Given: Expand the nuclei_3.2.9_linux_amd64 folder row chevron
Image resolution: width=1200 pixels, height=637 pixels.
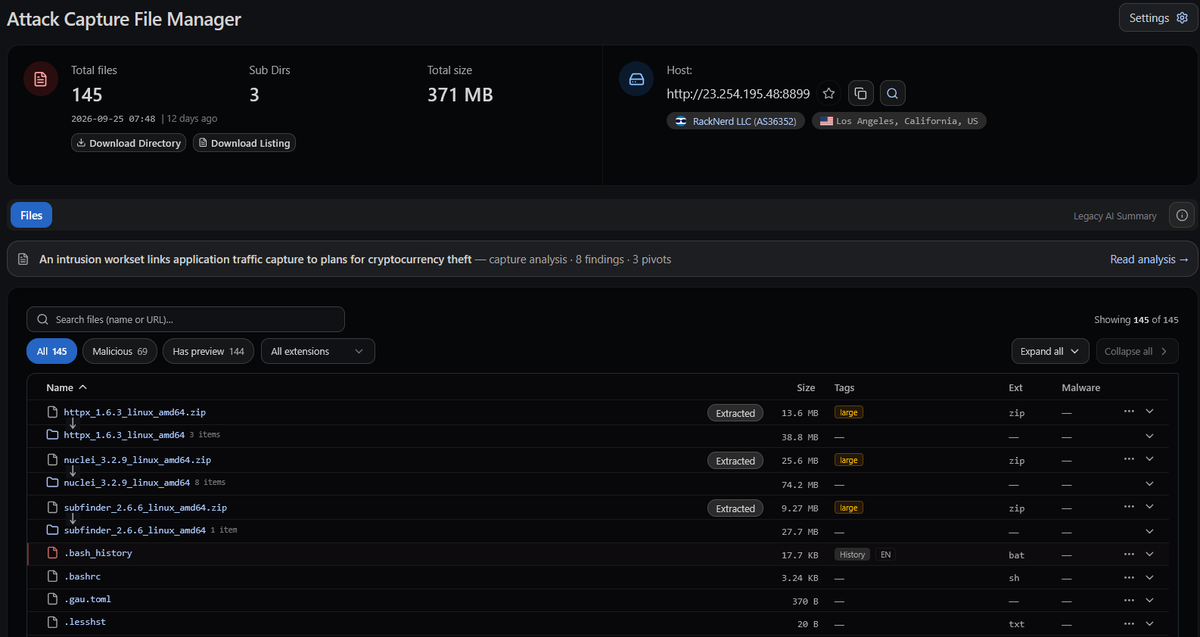Looking at the screenshot, I should click(x=1150, y=483).
